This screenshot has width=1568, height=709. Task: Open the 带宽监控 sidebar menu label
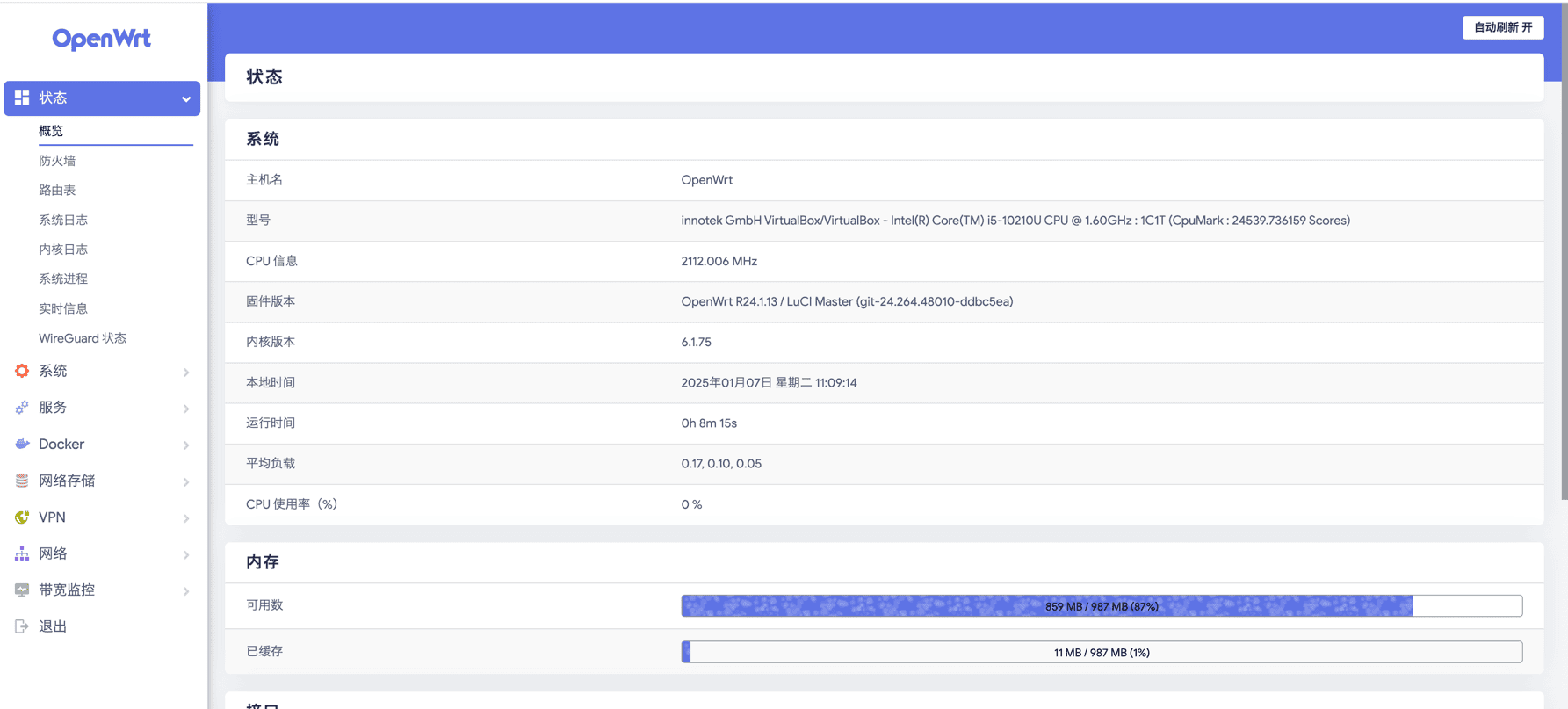[x=67, y=590]
